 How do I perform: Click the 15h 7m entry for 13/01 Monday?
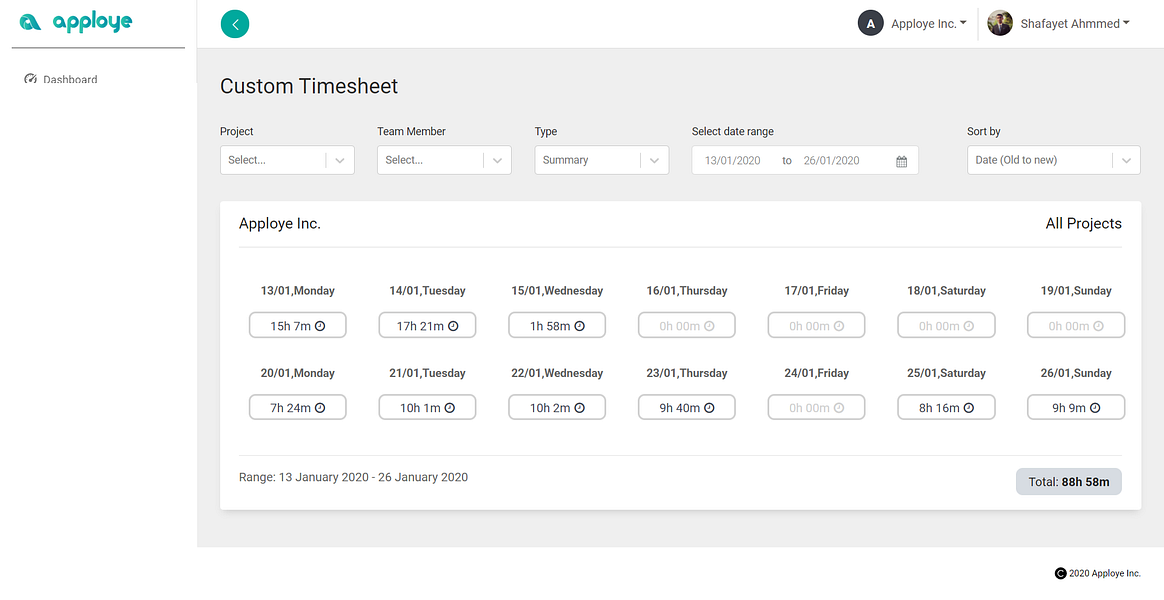click(298, 325)
